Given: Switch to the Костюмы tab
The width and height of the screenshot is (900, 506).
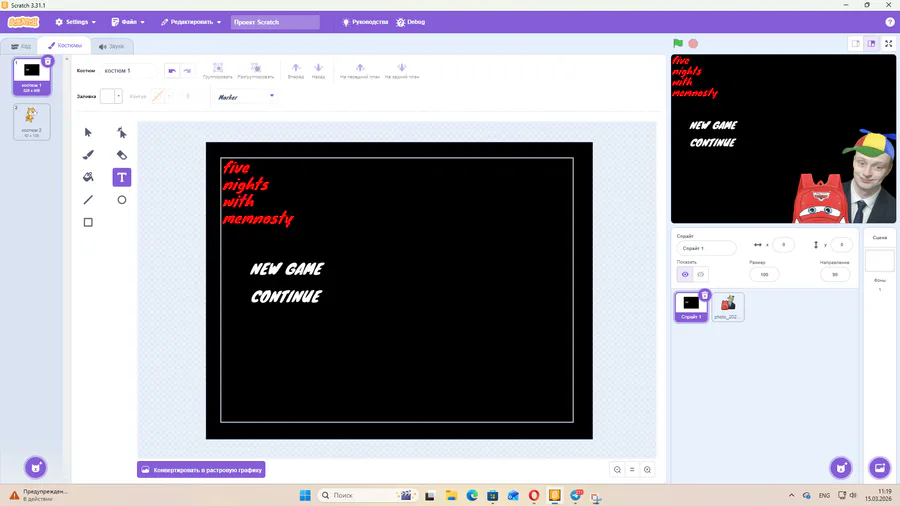Looking at the screenshot, I should [65, 45].
